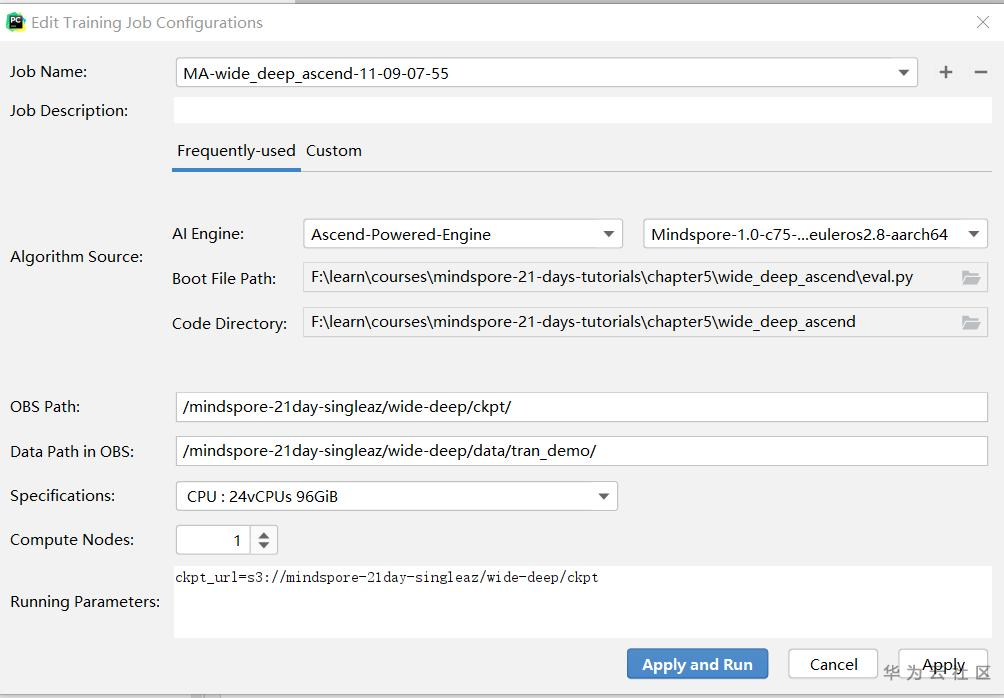Click the remove job configuration minus icon
Viewport: 1004px width, 698px height.
(x=980, y=72)
